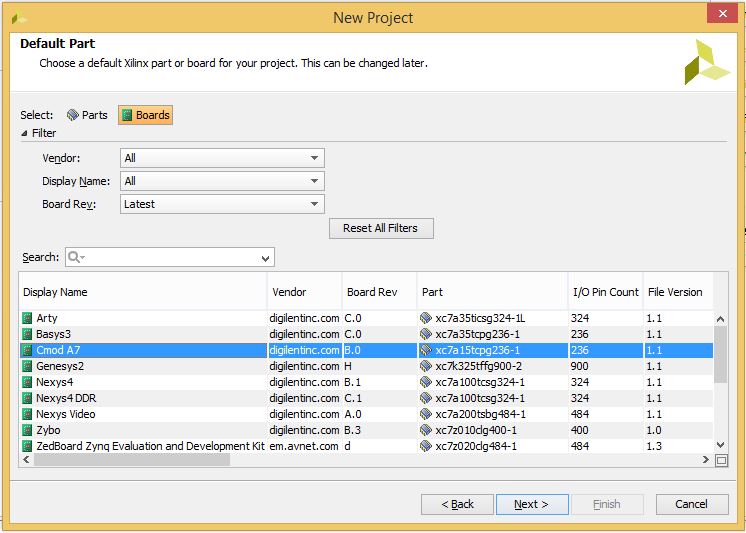This screenshot has height=533, width=746.
Task: Click the list's vertical scroll down arrow
Action: [720, 445]
